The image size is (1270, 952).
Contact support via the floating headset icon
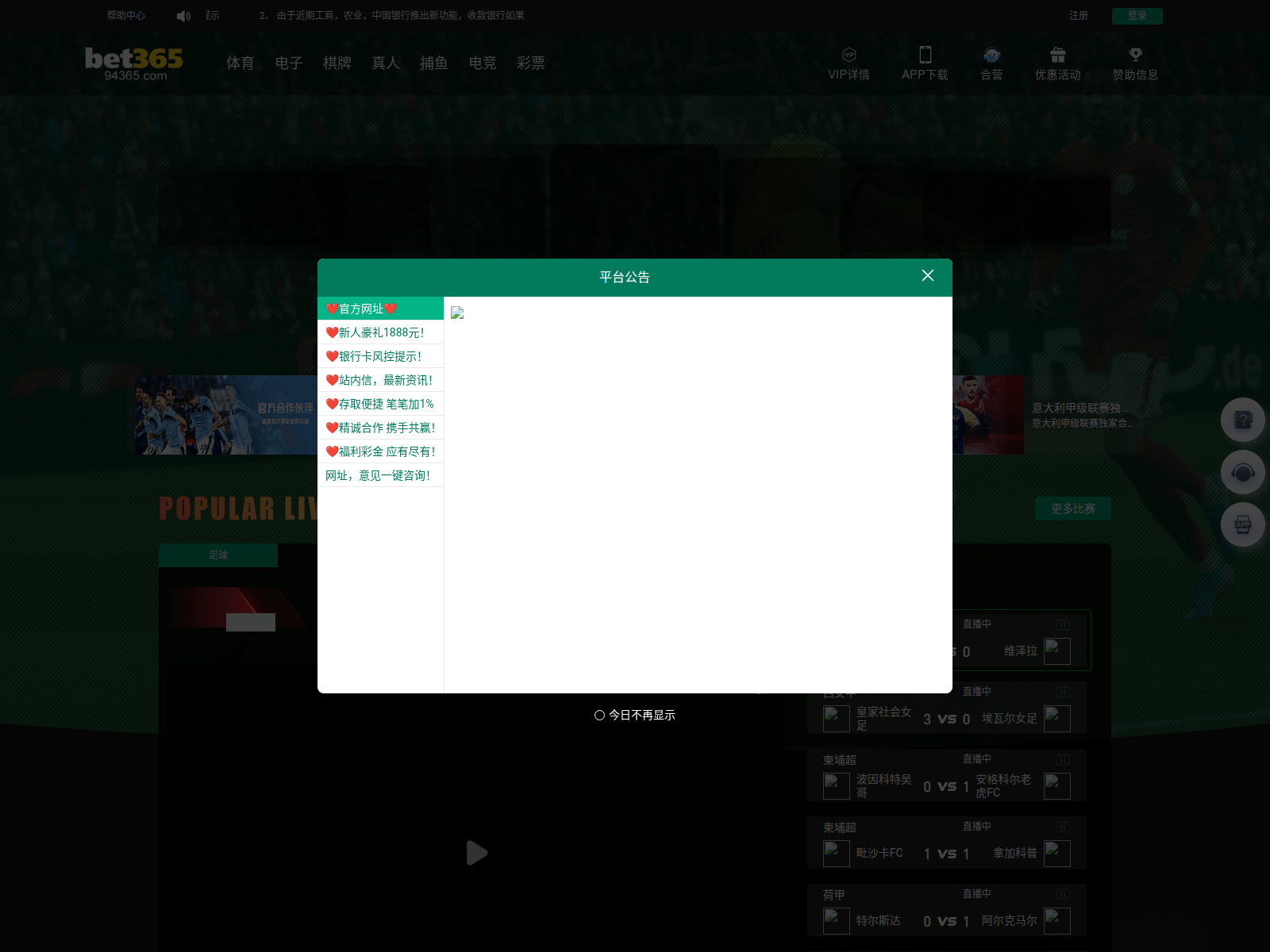coord(1243,472)
